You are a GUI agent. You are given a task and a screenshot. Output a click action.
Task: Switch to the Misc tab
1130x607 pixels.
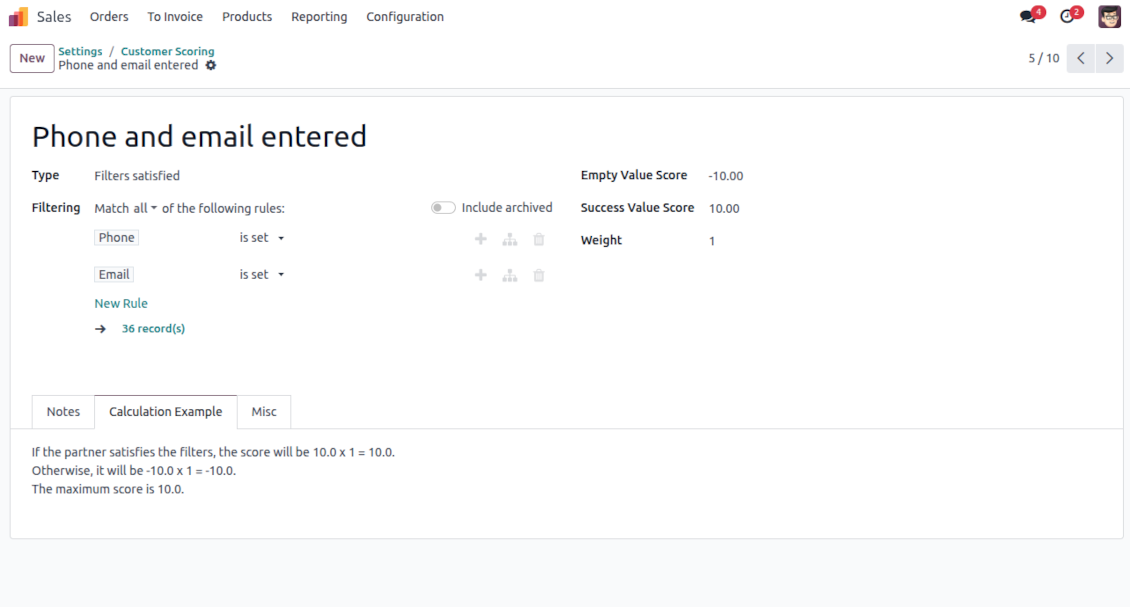click(264, 412)
